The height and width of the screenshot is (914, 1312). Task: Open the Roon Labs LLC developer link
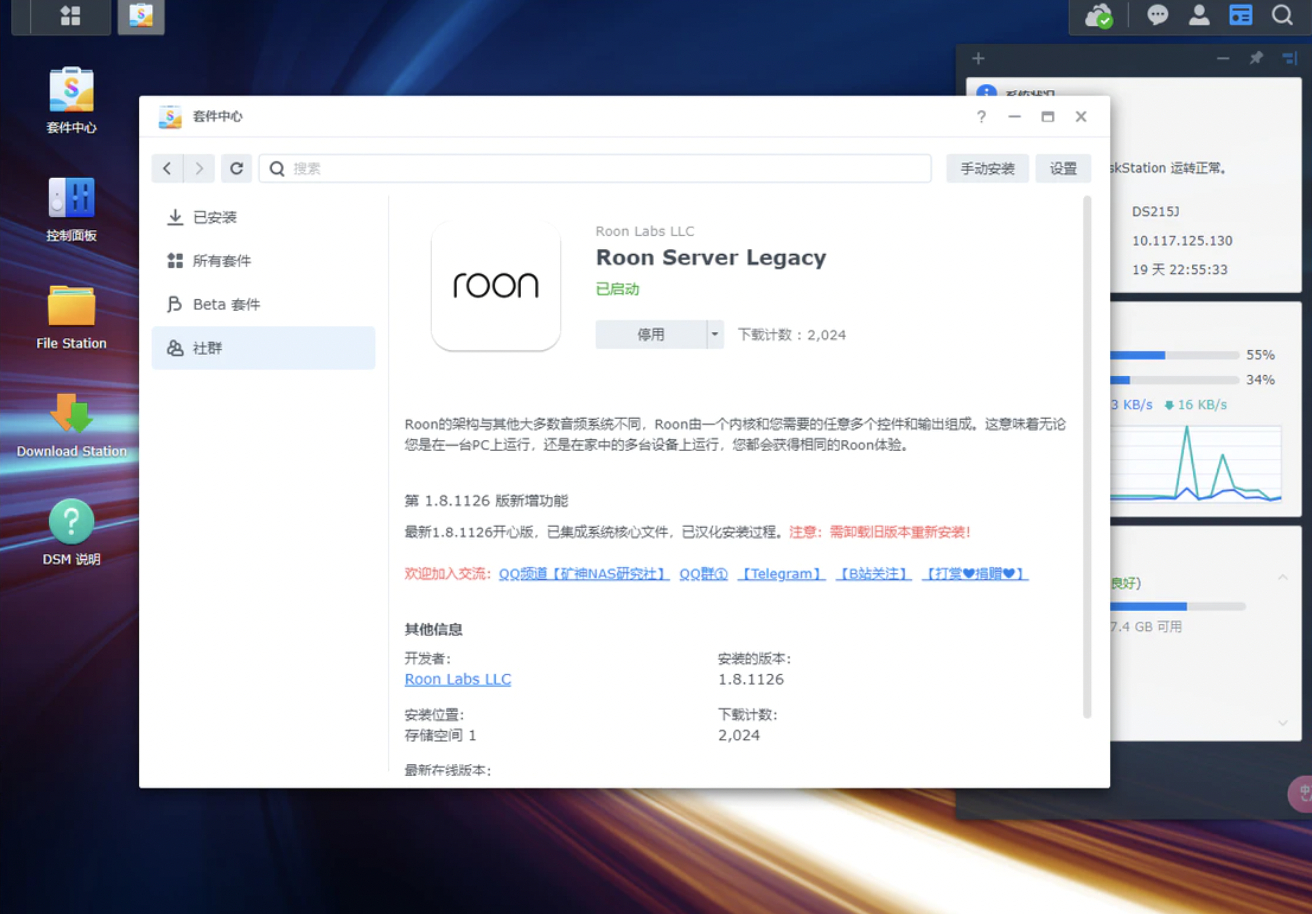(457, 679)
